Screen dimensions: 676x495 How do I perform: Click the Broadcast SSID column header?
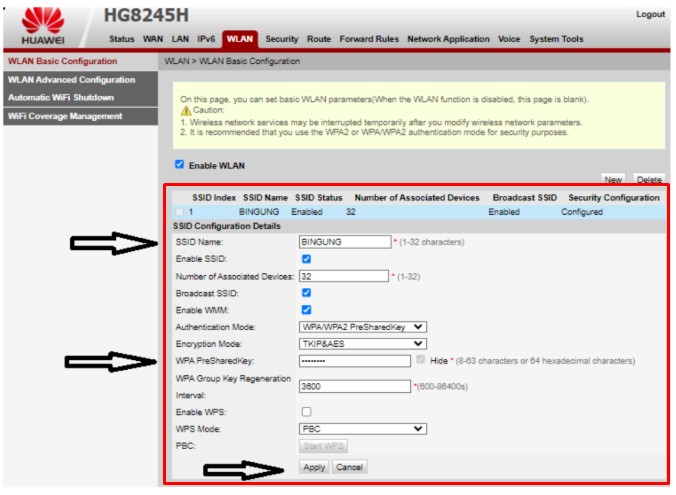tap(525, 197)
